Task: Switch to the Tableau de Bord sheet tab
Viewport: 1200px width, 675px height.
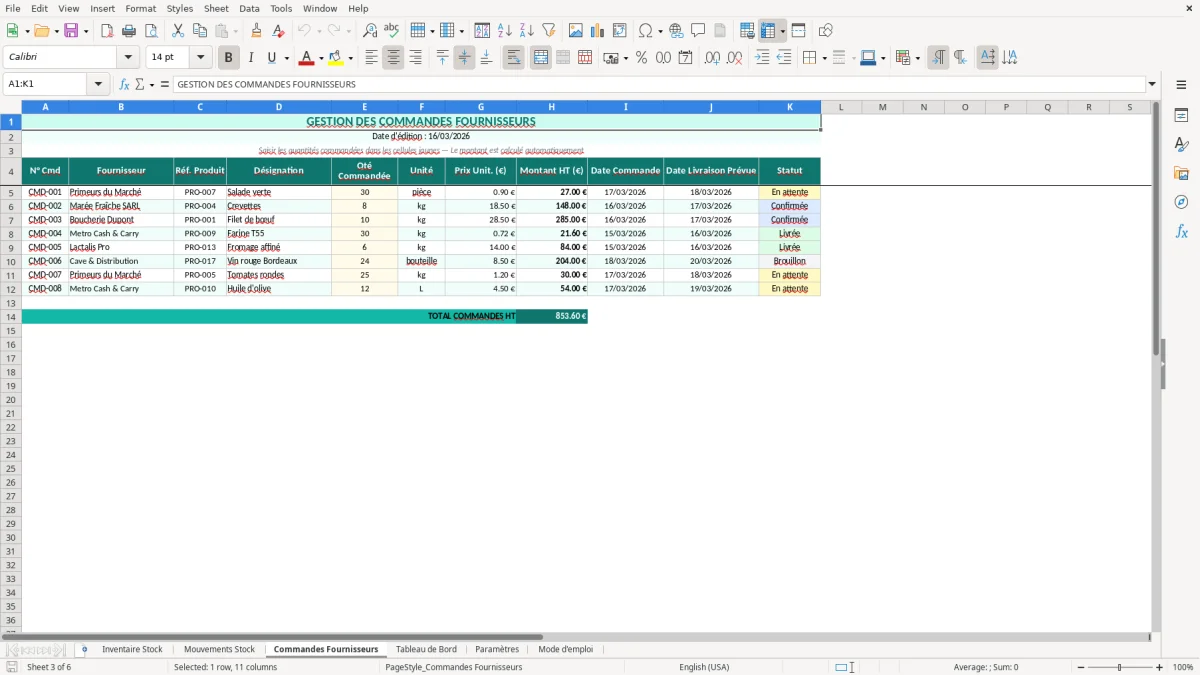Action: [426, 649]
